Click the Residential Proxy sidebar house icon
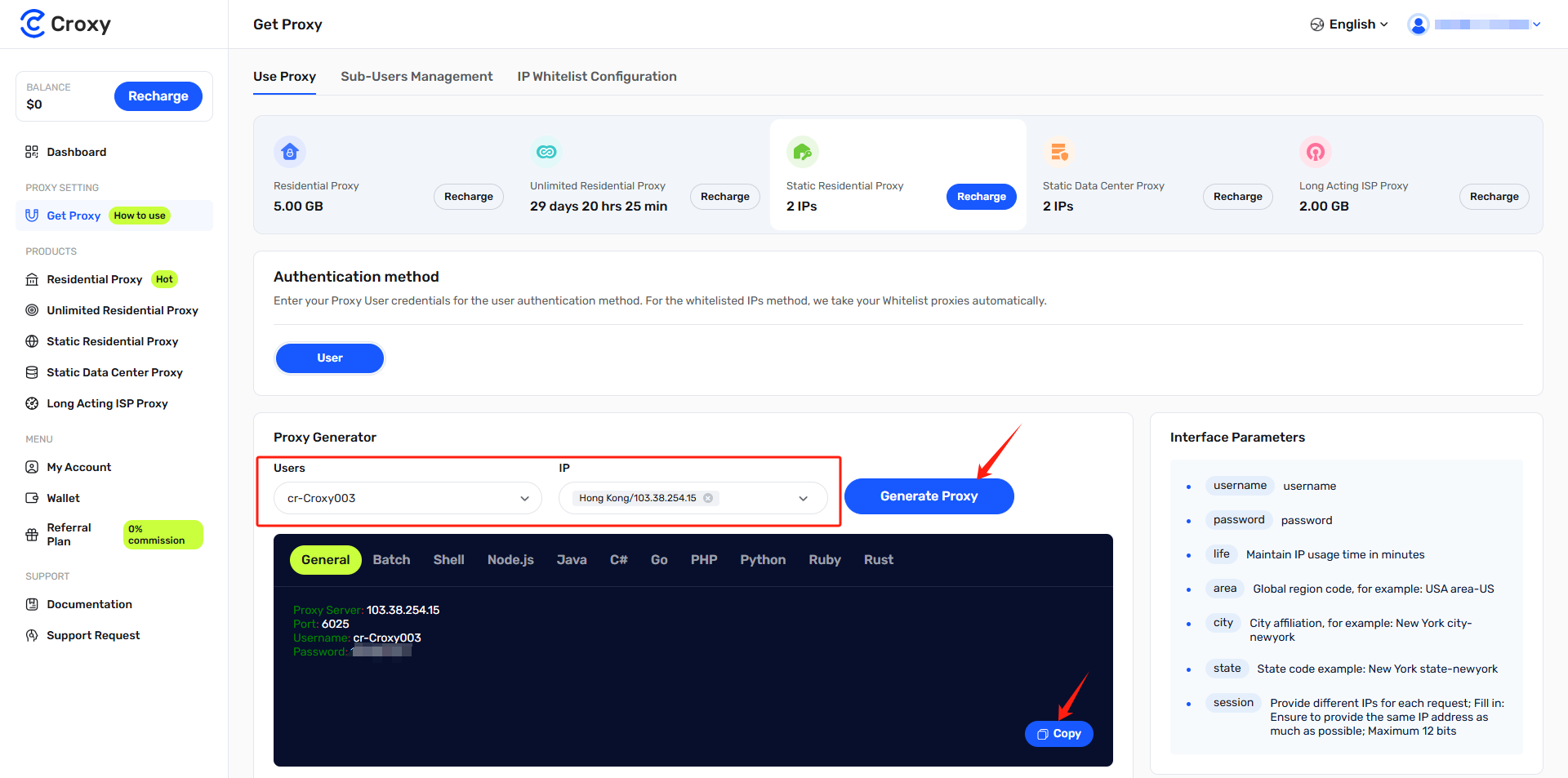This screenshot has height=778, width=1568. tap(32, 279)
